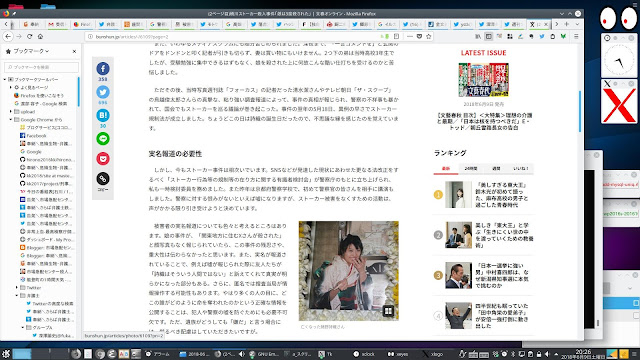Open the Facebook bookmark
640x360 pixels.
tap(33, 136)
